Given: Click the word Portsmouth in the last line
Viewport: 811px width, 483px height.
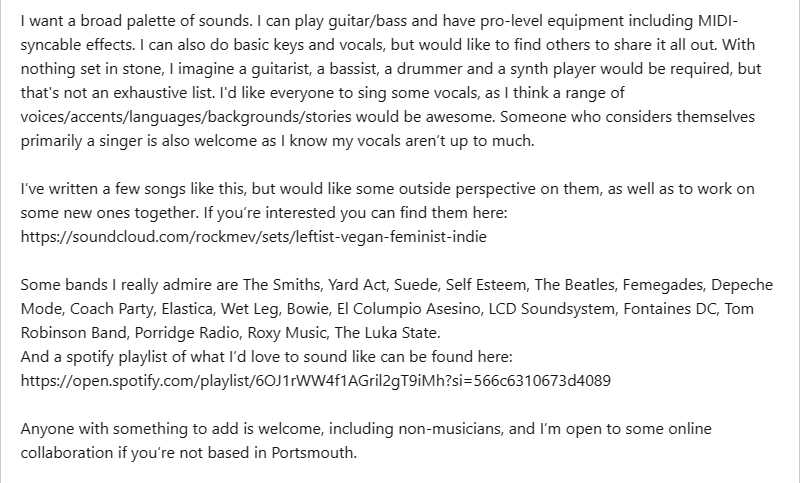Looking at the screenshot, I should click(x=313, y=452).
